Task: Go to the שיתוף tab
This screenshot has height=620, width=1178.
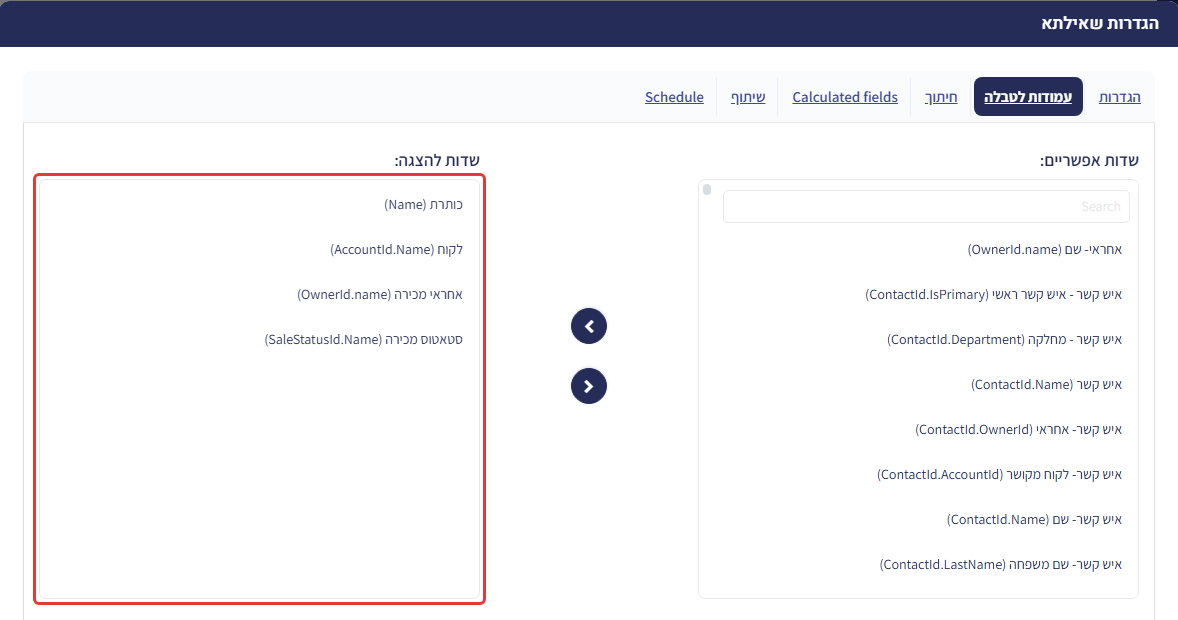Action: pyautogui.click(x=748, y=97)
